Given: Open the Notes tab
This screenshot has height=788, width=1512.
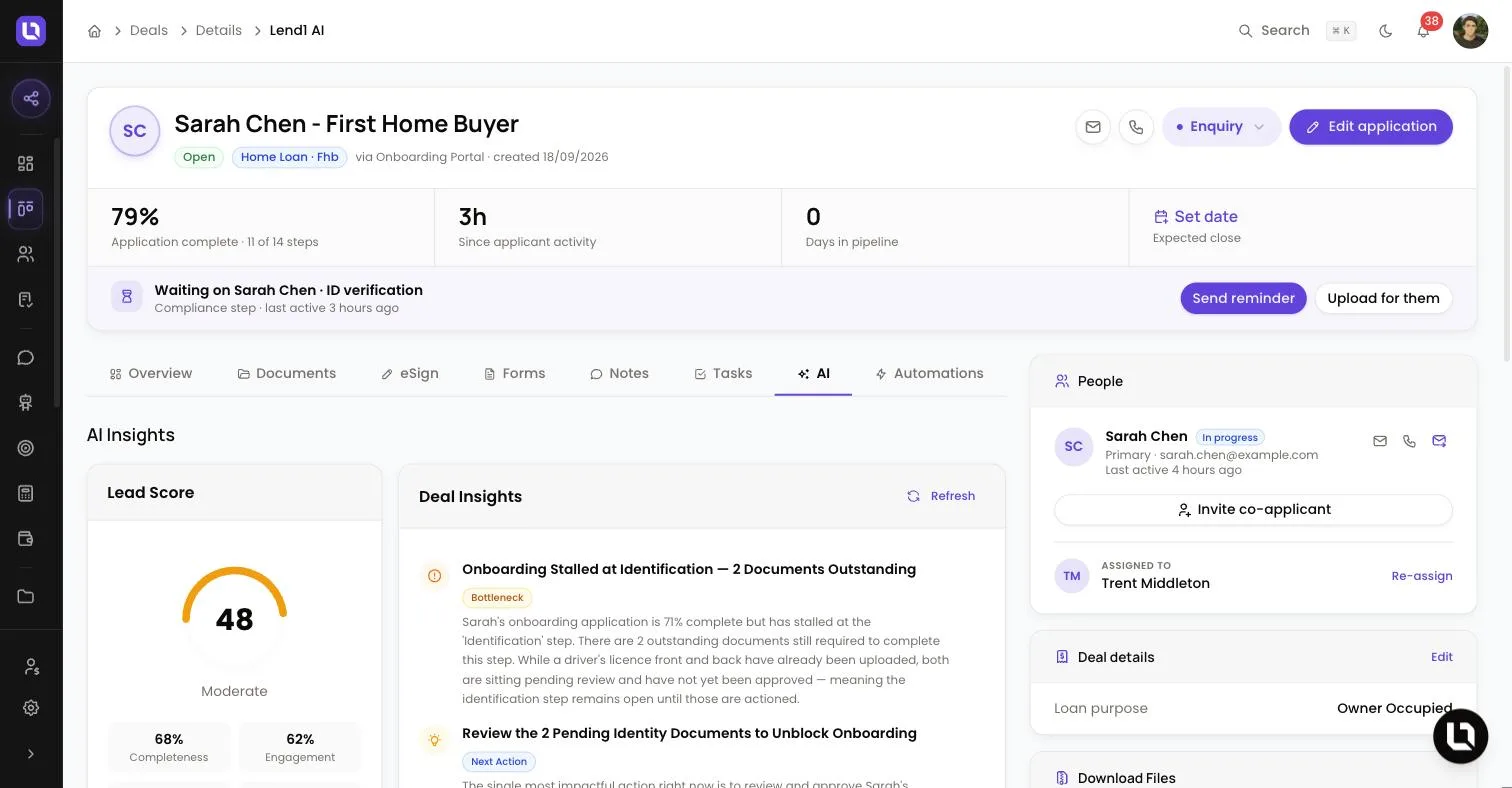Looking at the screenshot, I should [619, 373].
